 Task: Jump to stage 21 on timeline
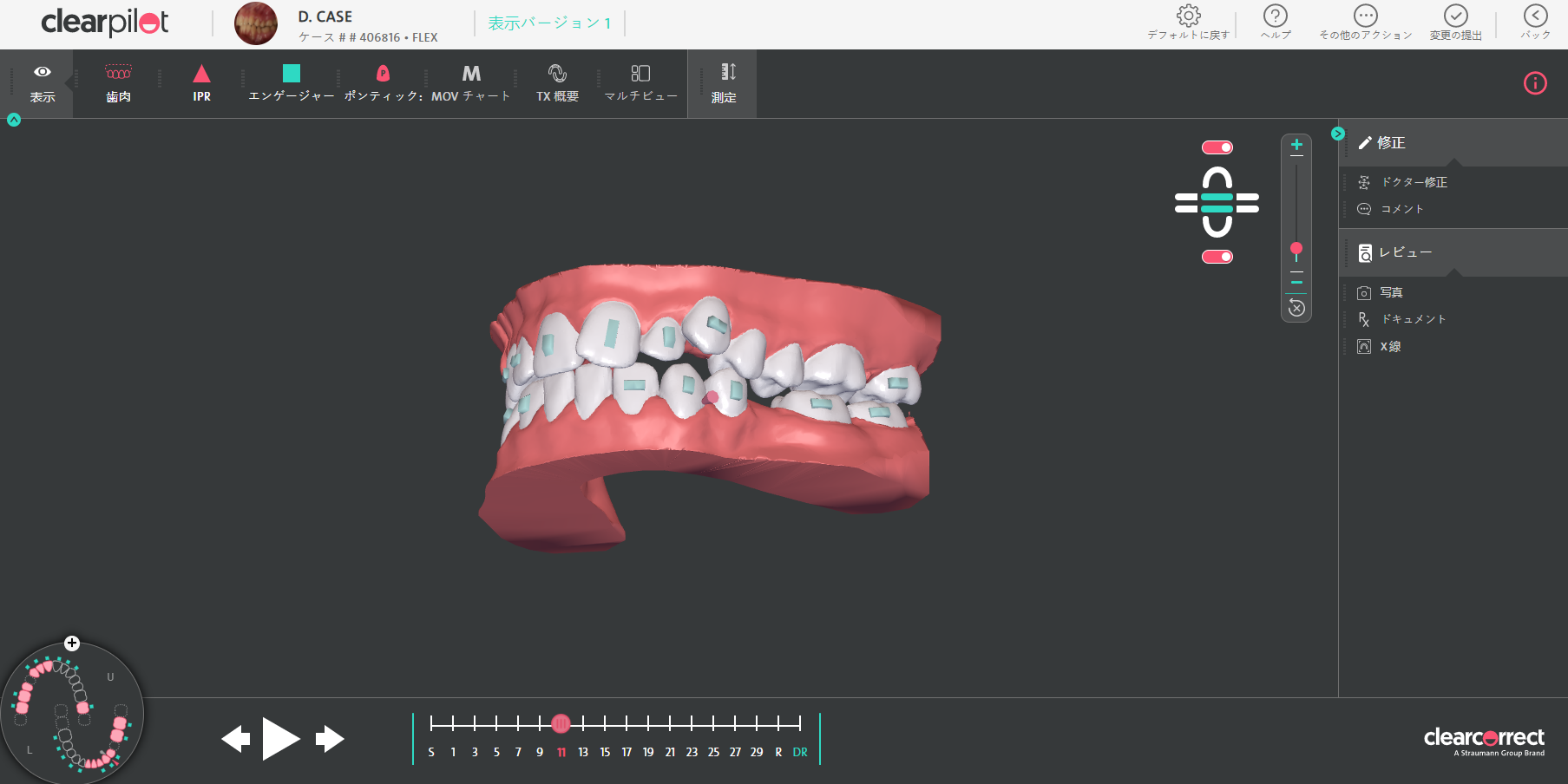click(670, 752)
